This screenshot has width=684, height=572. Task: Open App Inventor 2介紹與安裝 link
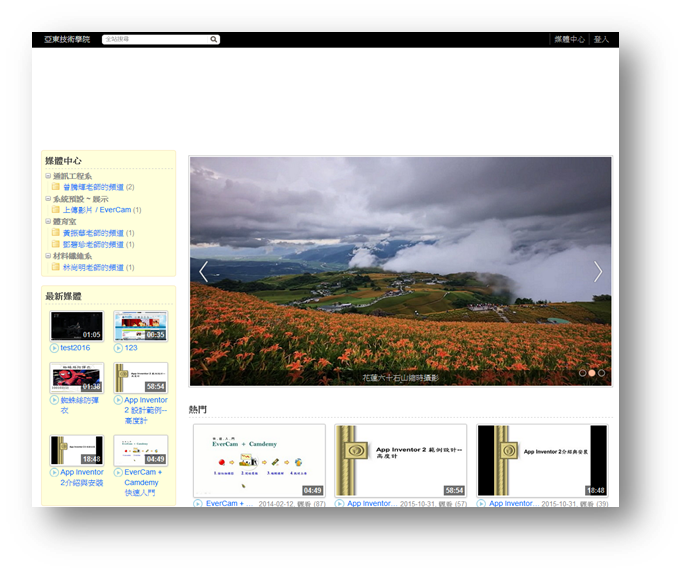[x=82, y=477]
